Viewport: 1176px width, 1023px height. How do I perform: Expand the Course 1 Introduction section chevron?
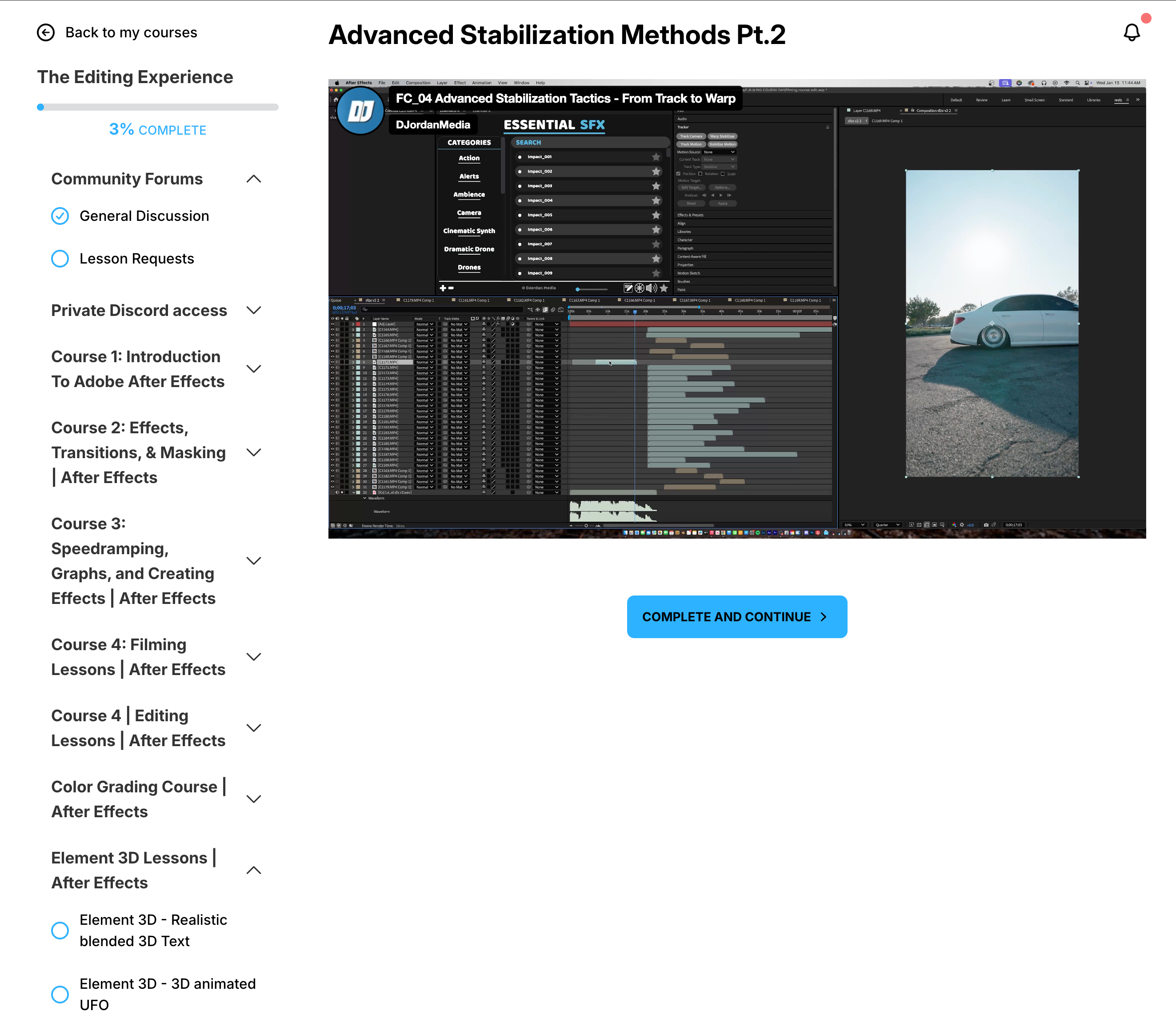253,369
